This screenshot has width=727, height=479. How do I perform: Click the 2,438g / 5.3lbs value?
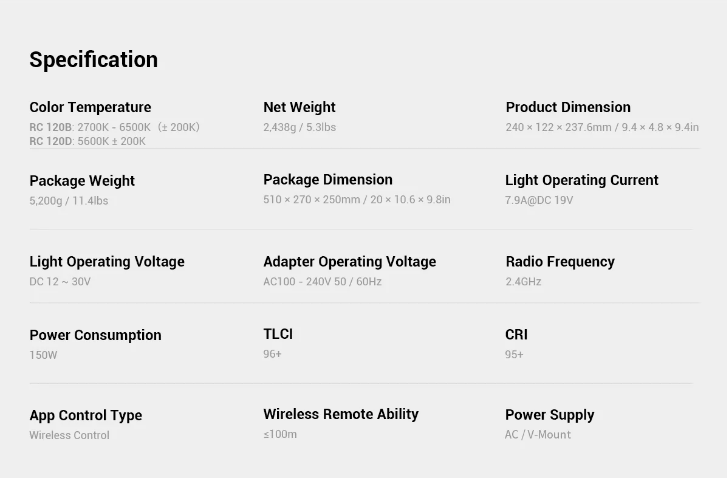300,127
